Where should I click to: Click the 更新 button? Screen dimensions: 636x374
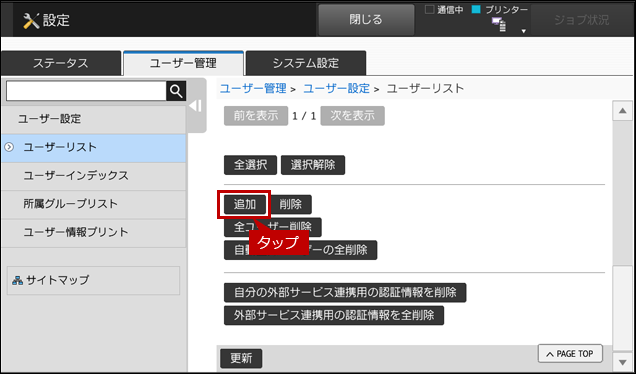click(x=241, y=359)
